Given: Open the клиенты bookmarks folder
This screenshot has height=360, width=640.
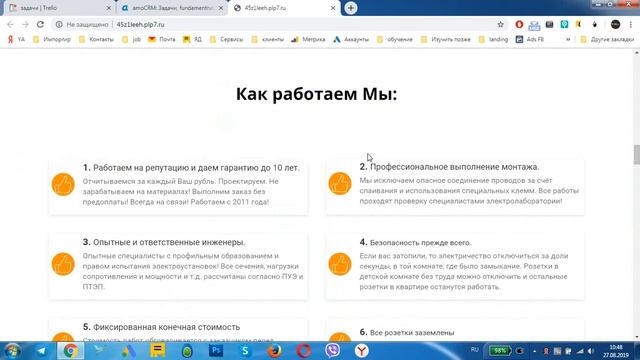Looking at the screenshot, I should click(268, 40).
